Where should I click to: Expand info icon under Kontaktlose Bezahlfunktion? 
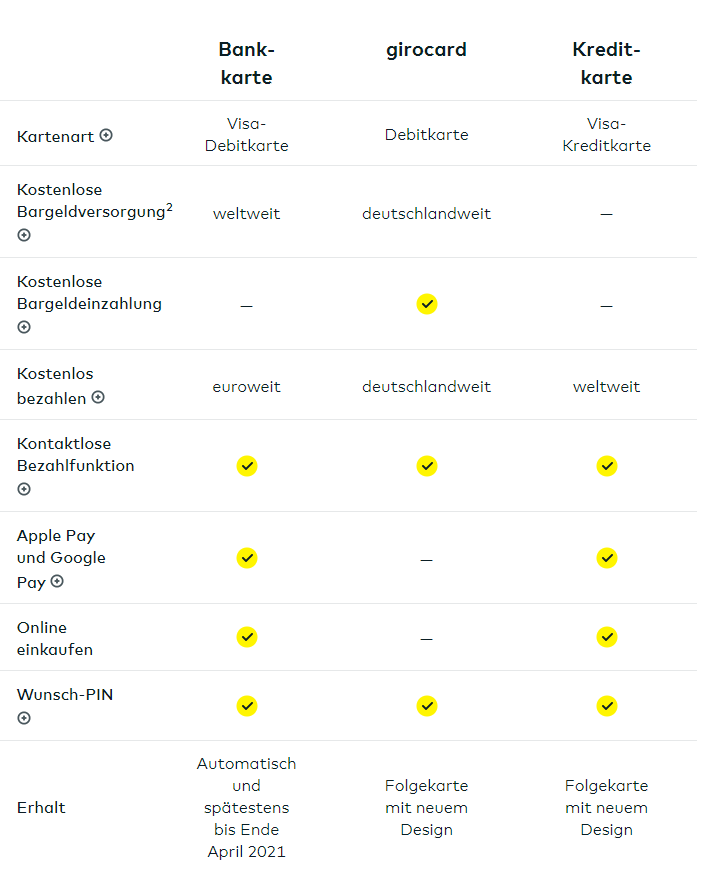(24, 489)
